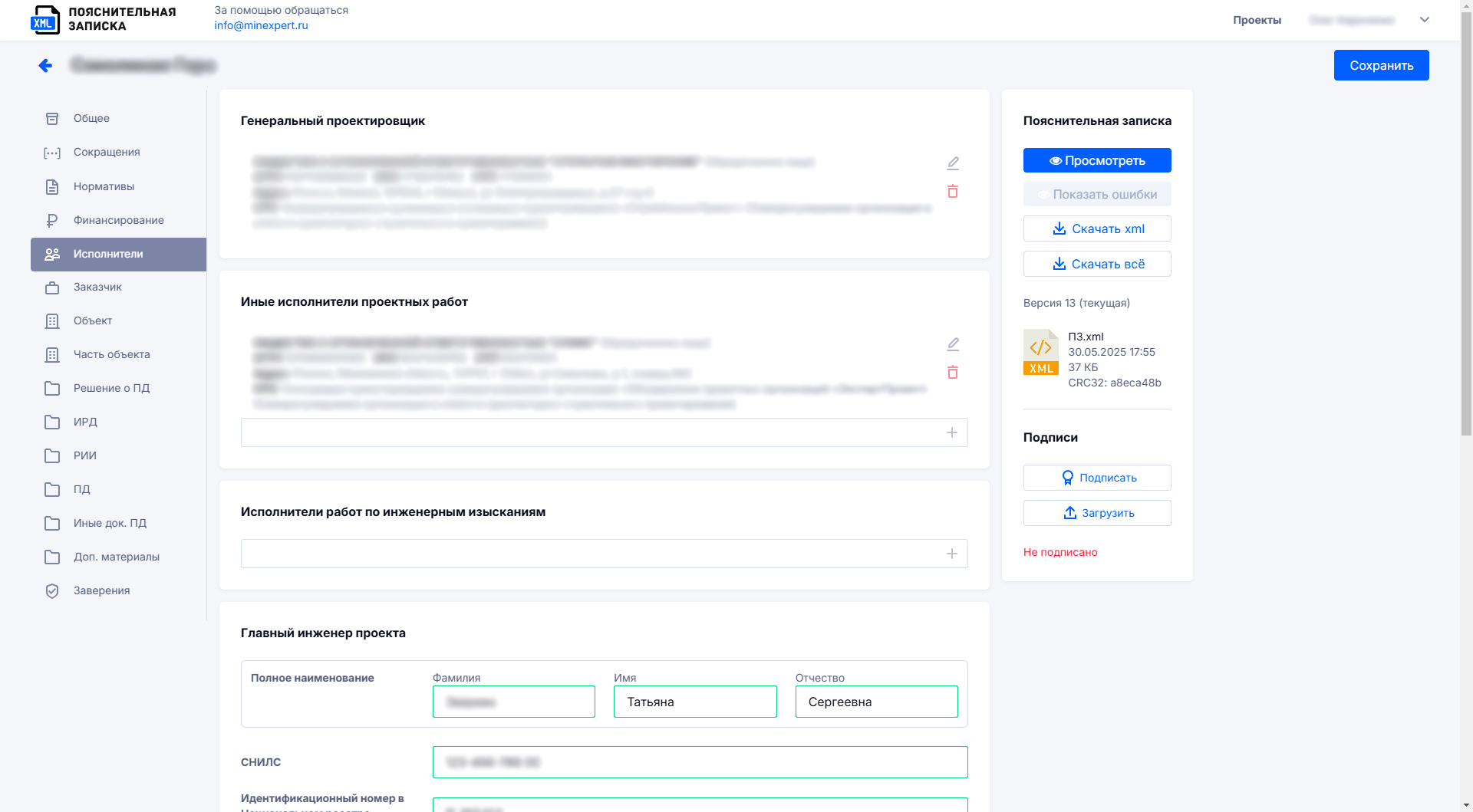1473x812 pixels.
Task: Click the Сохранить button
Action: tap(1381, 65)
